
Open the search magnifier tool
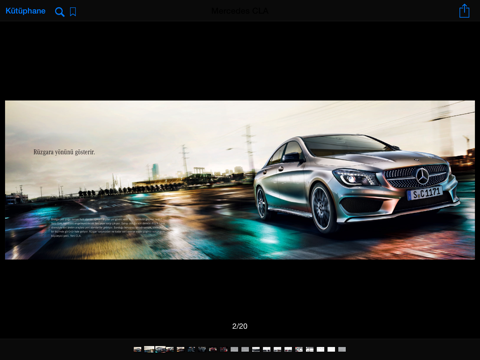pyautogui.click(x=60, y=12)
